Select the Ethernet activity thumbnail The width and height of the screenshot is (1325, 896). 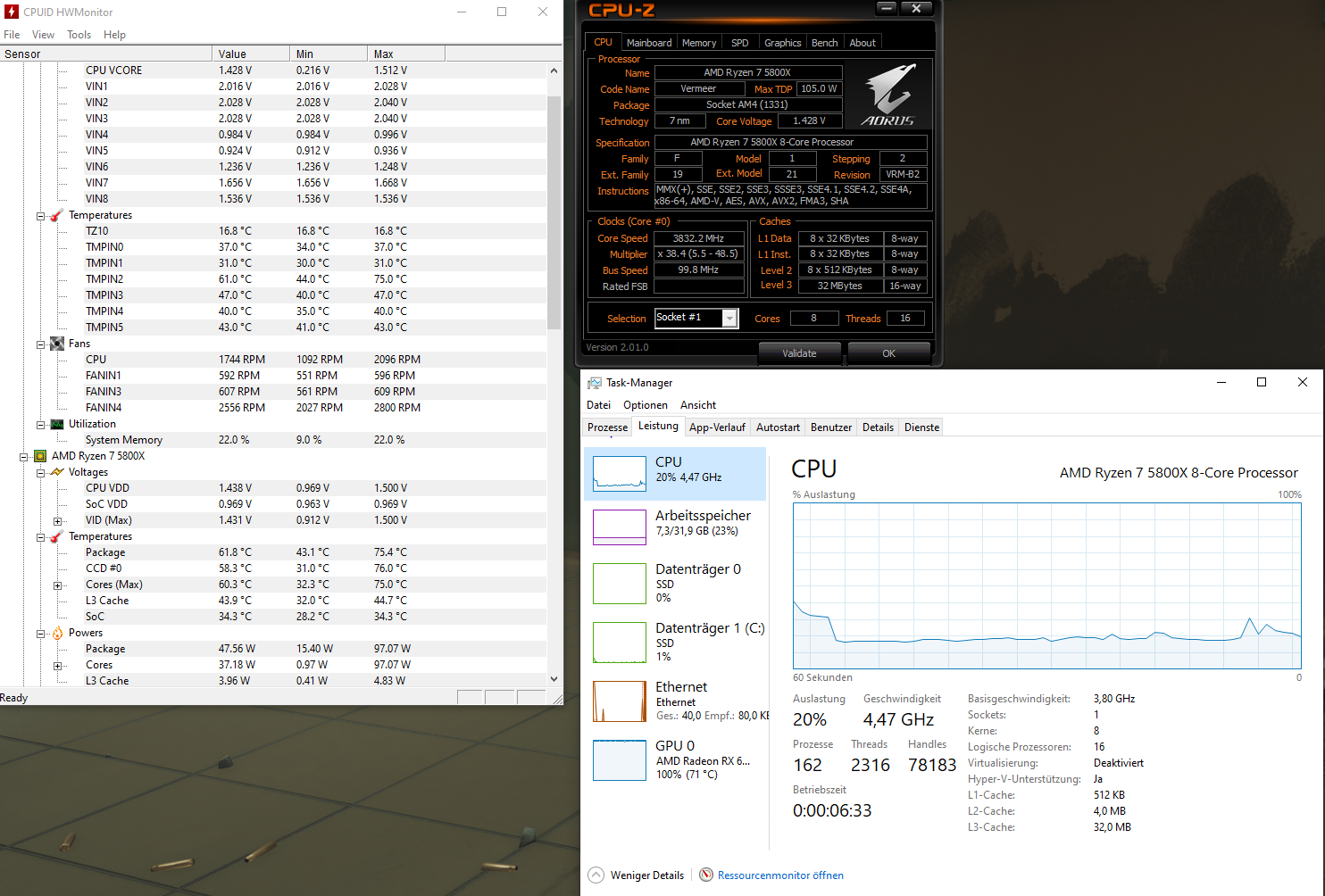pyautogui.click(x=620, y=701)
